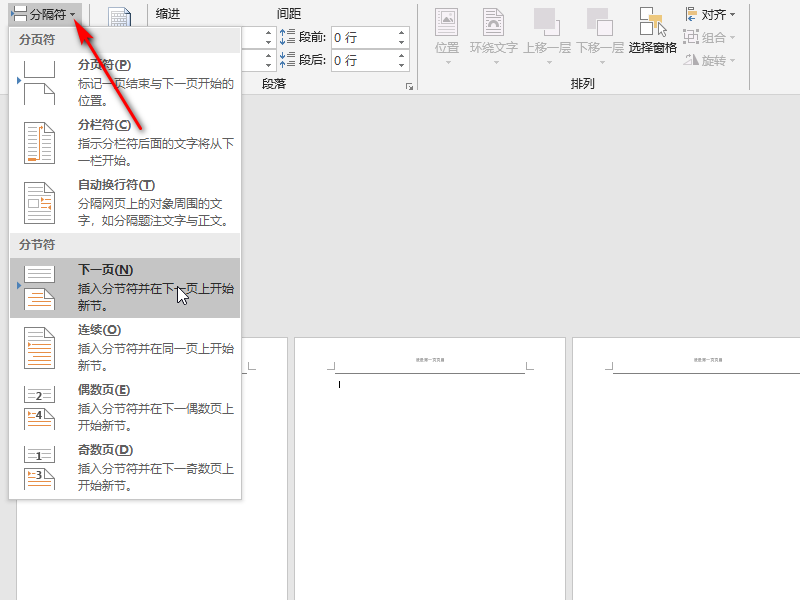Decrease 段后 spacing after with down arrow
The width and height of the screenshot is (800, 600).
pyautogui.click(x=402, y=65)
